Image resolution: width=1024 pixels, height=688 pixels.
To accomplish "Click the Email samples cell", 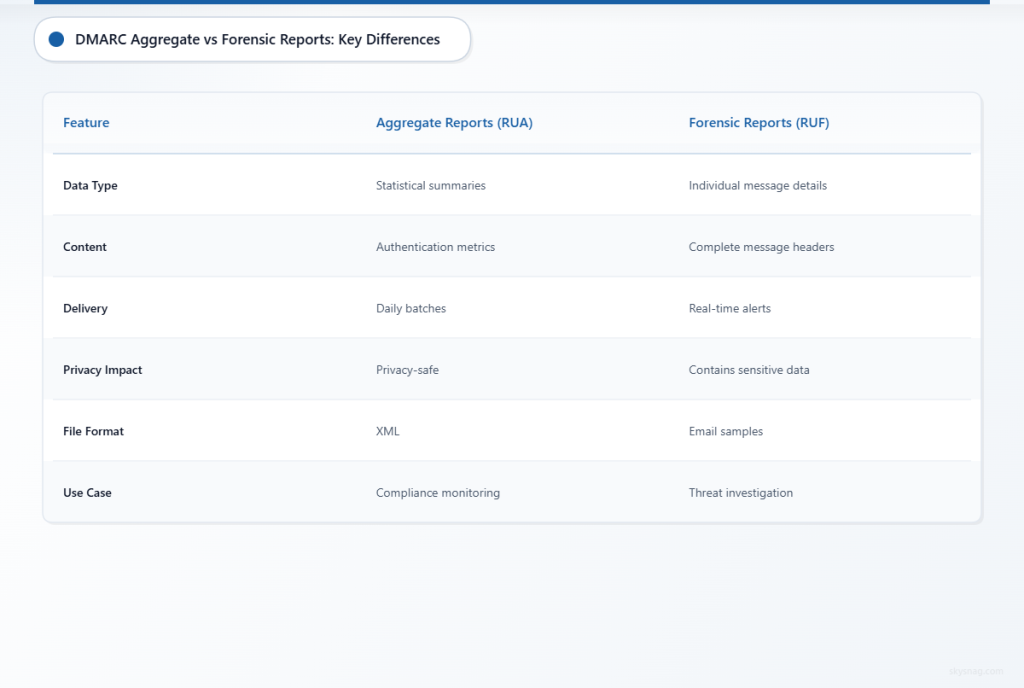I will 726,431.
